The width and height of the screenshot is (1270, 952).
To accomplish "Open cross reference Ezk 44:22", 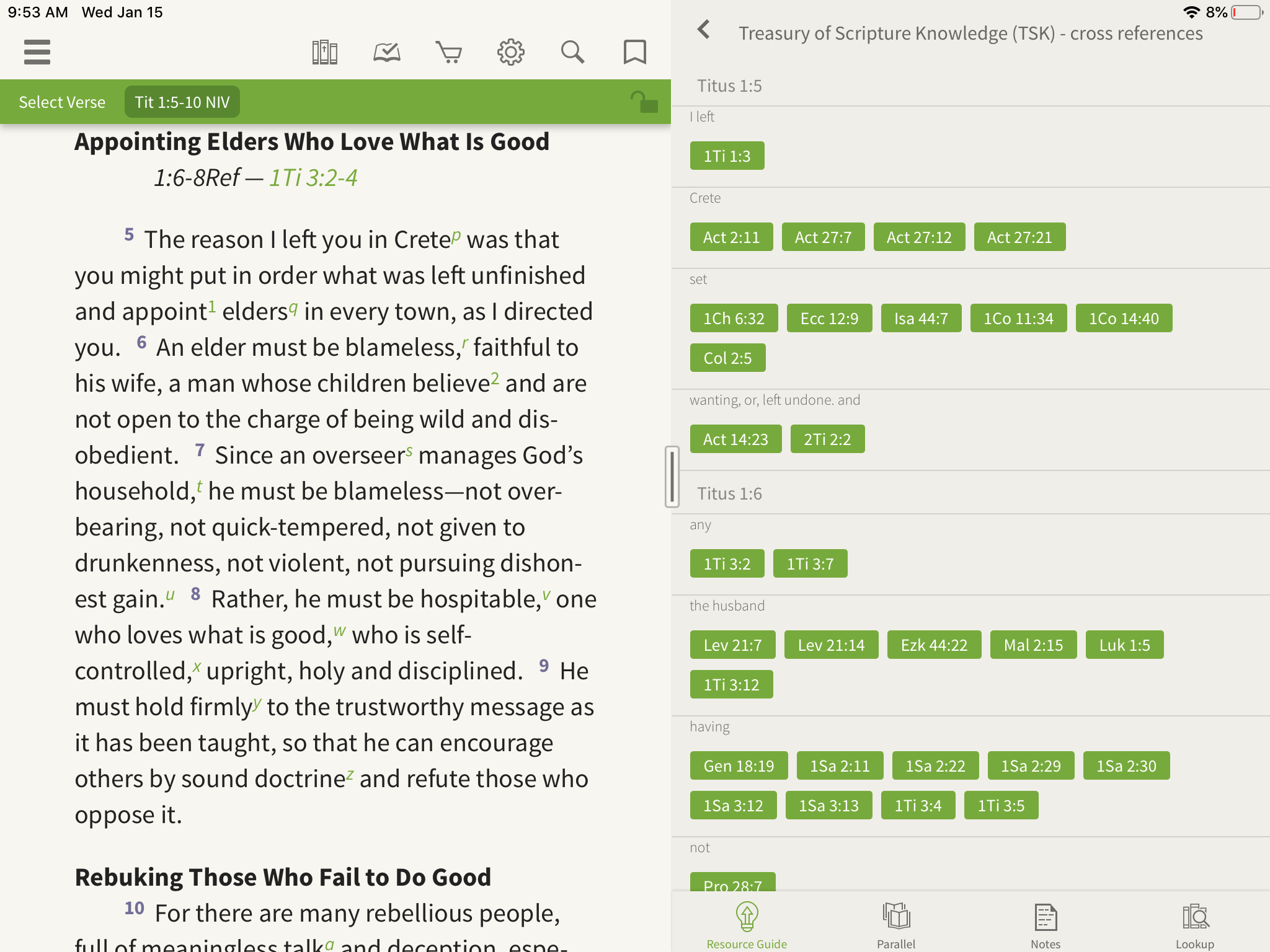I will 934,645.
